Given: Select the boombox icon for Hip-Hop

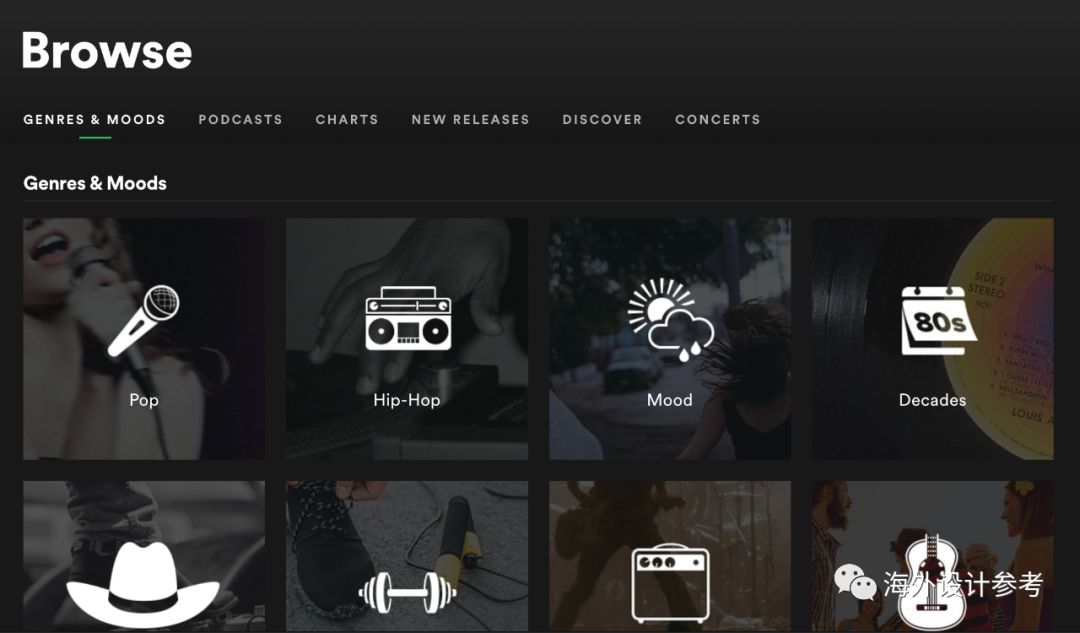Looking at the screenshot, I should click(x=407, y=319).
